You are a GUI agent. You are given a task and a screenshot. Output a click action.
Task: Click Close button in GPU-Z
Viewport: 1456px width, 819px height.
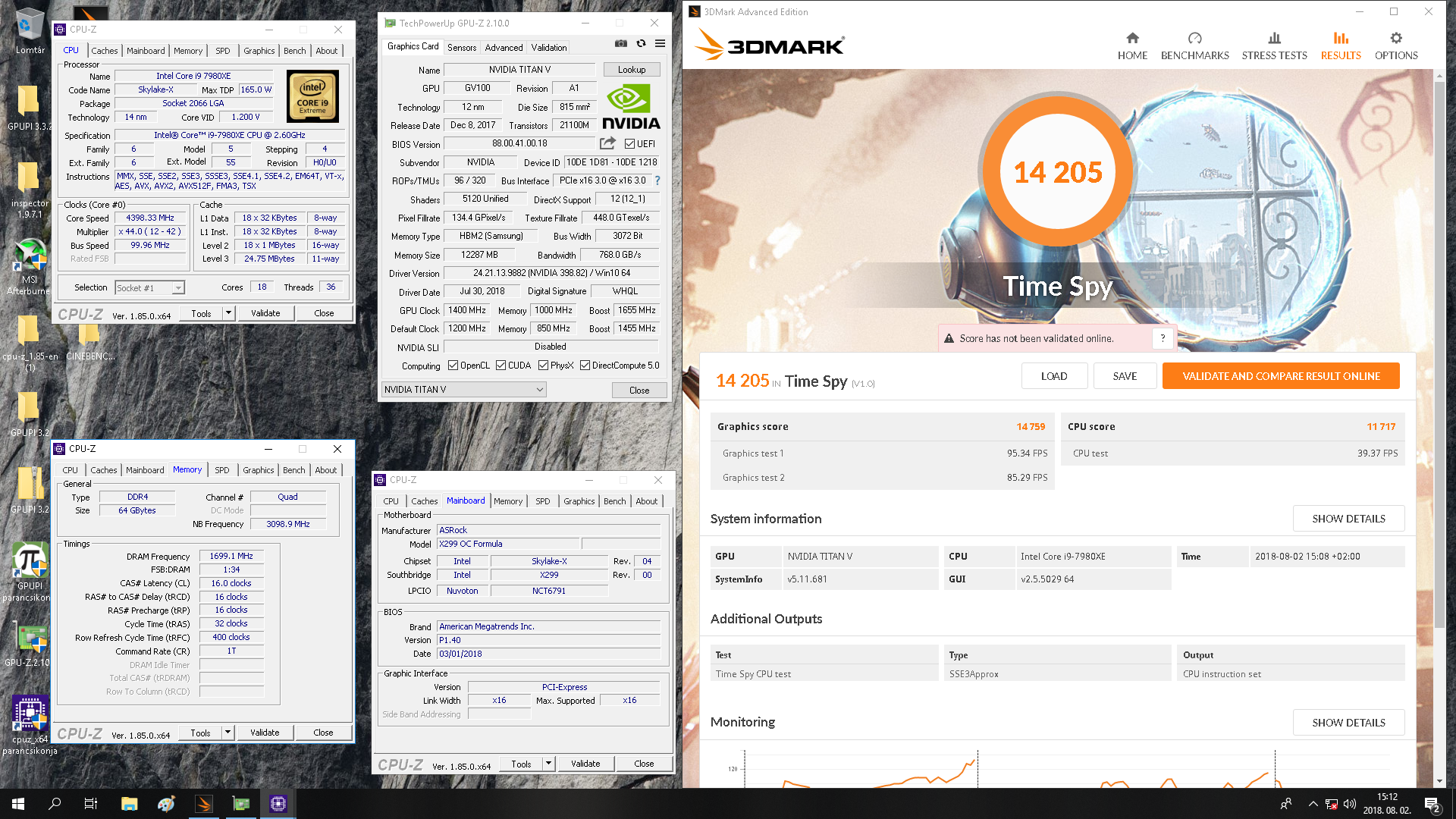click(x=639, y=391)
